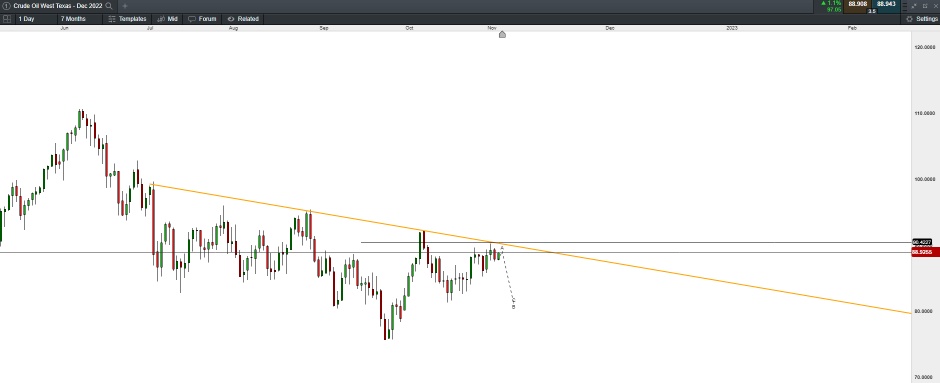The image size is (940, 383).
Task: Click the time axis marker near Nov
Action: 502,34
